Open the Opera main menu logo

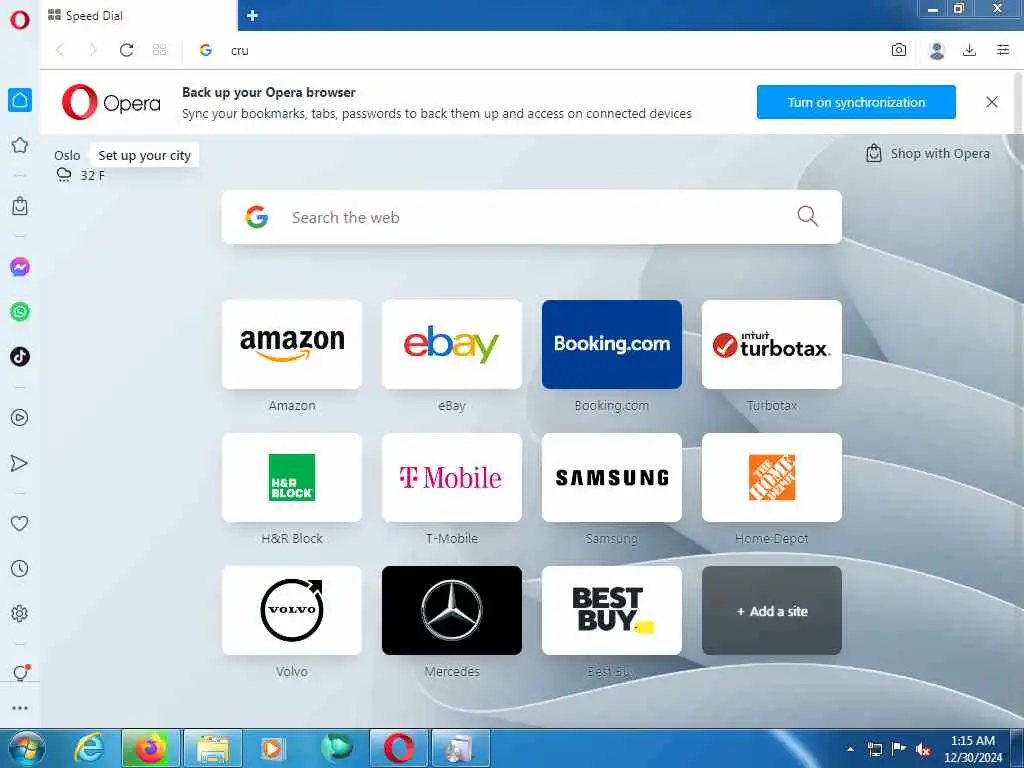tap(20, 20)
